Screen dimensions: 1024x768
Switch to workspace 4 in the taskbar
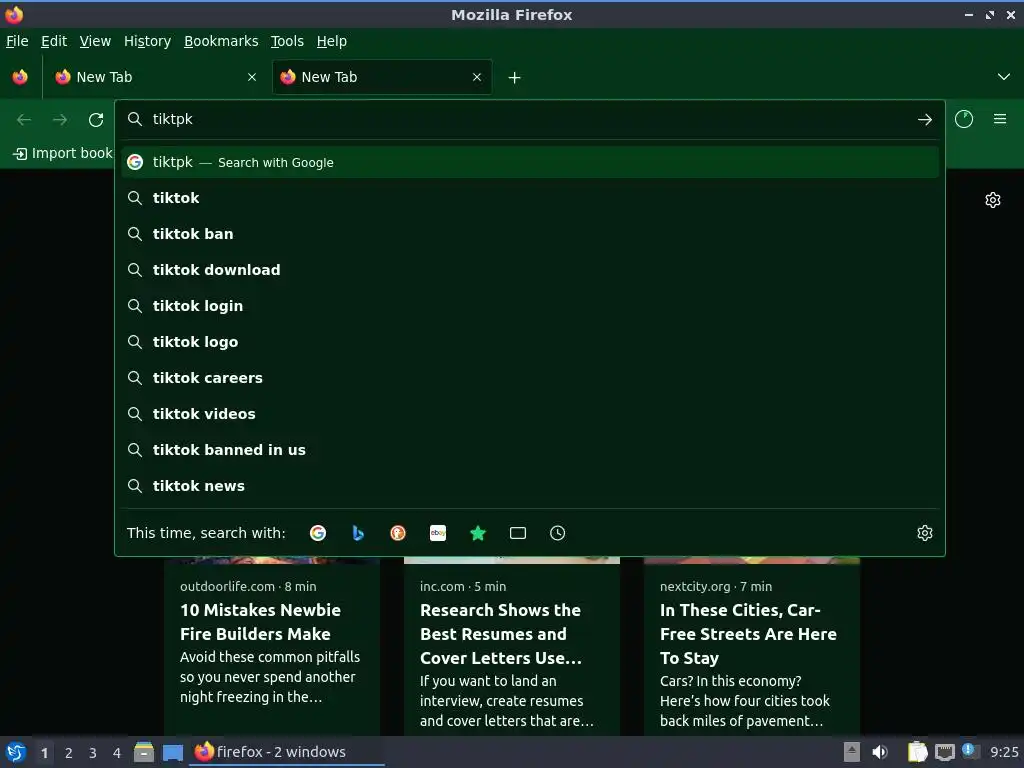[x=117, y=753]
